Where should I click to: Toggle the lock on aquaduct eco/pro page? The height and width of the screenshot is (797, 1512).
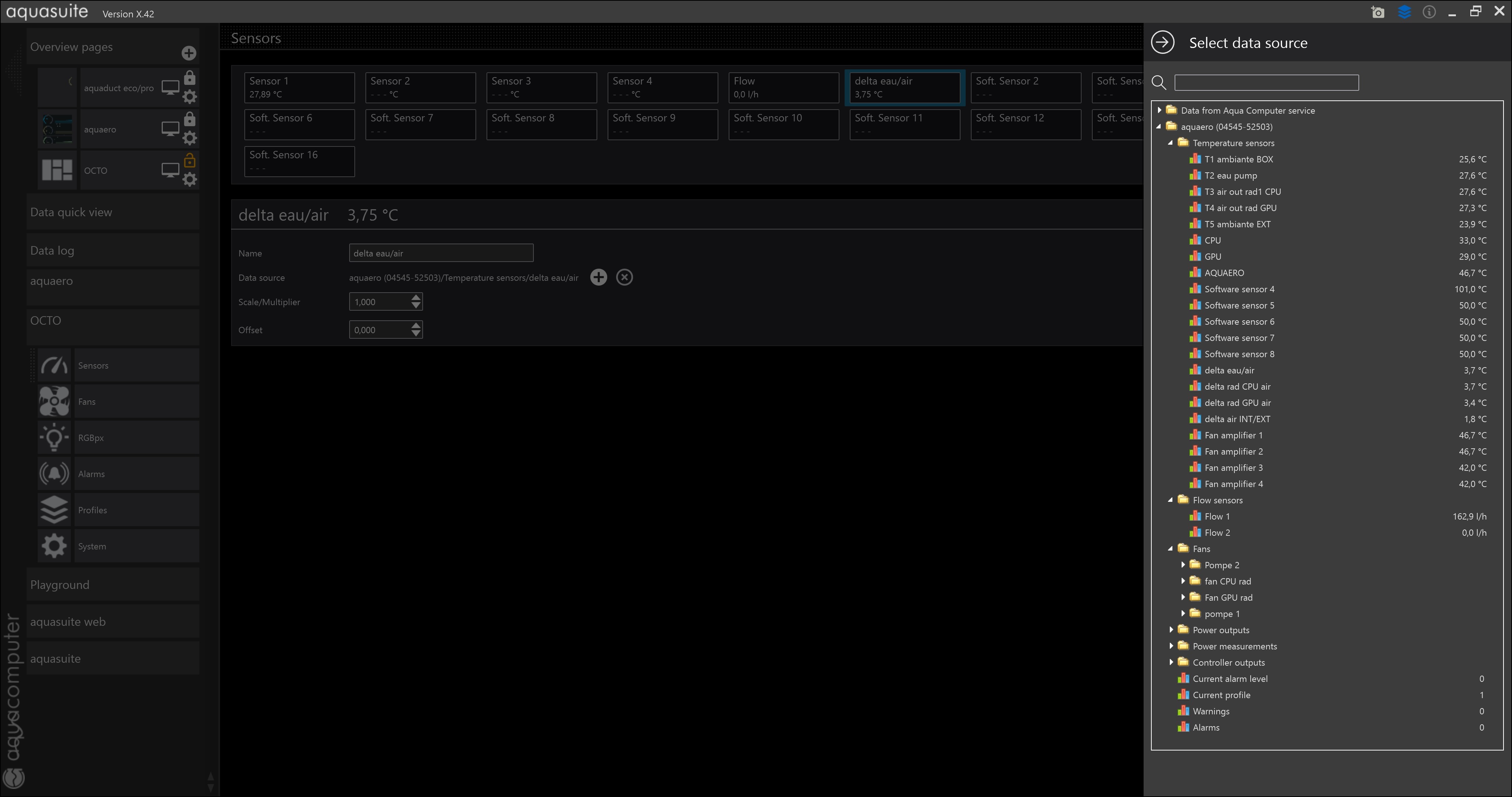pos(190,78)
